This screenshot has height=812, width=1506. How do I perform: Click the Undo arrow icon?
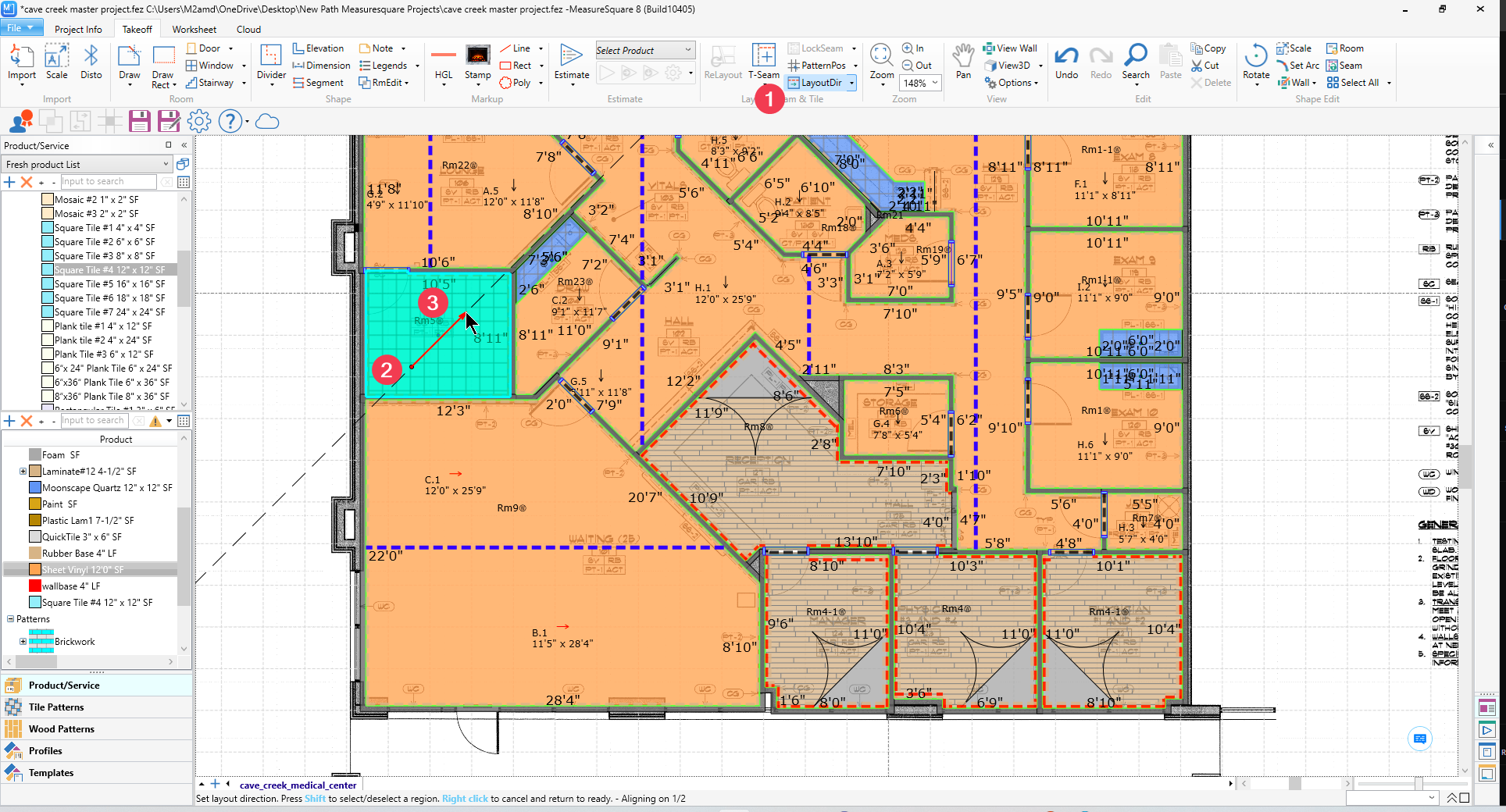(1066, 56)
